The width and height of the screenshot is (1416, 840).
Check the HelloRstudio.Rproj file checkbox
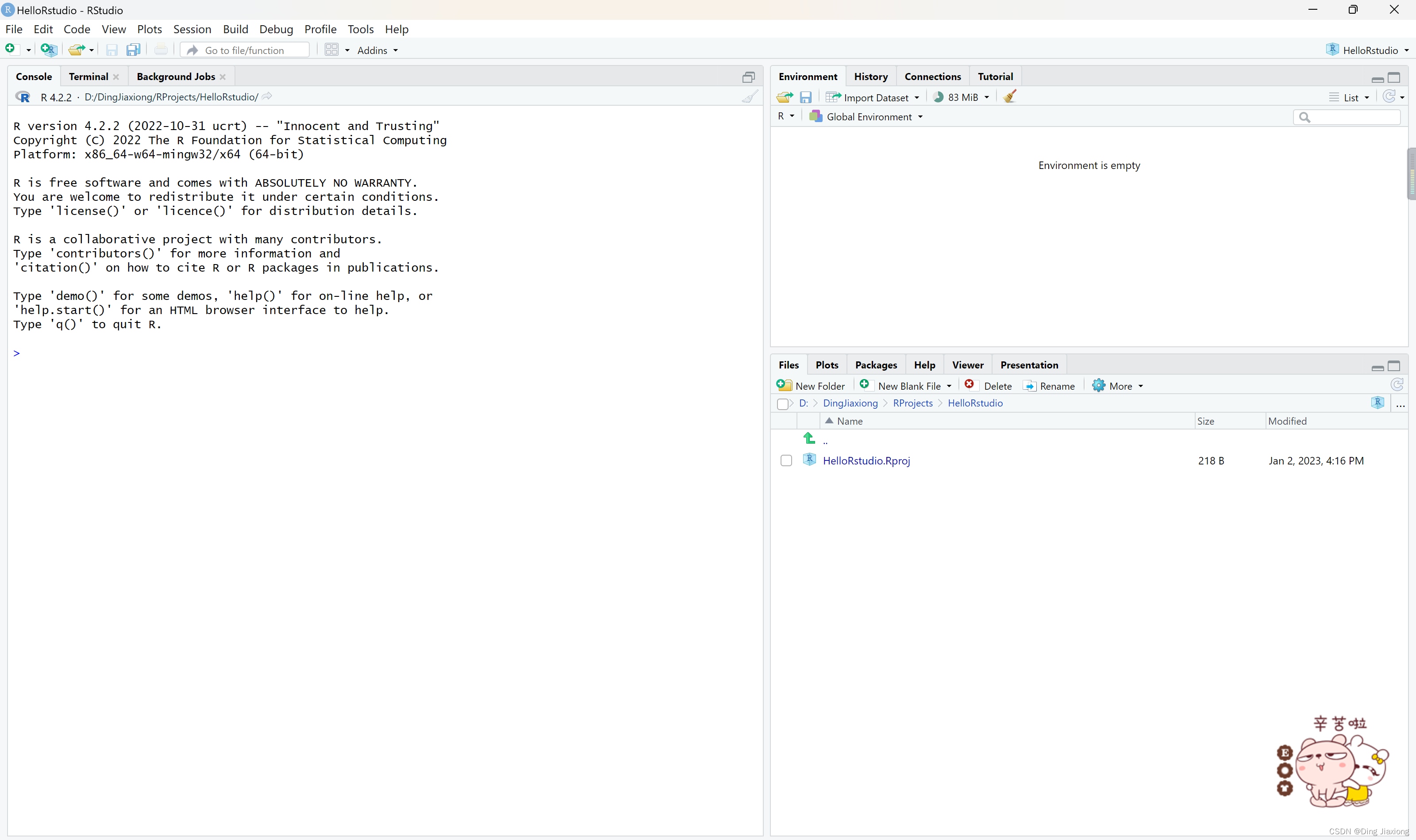pyautogui.click(x=786, y=460)
